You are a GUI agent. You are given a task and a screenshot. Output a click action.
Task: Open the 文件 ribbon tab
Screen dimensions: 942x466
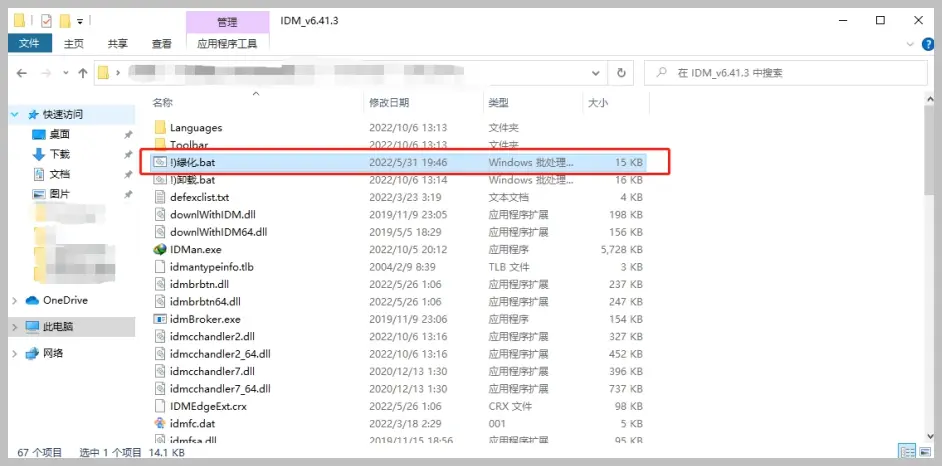click(29, 43)
